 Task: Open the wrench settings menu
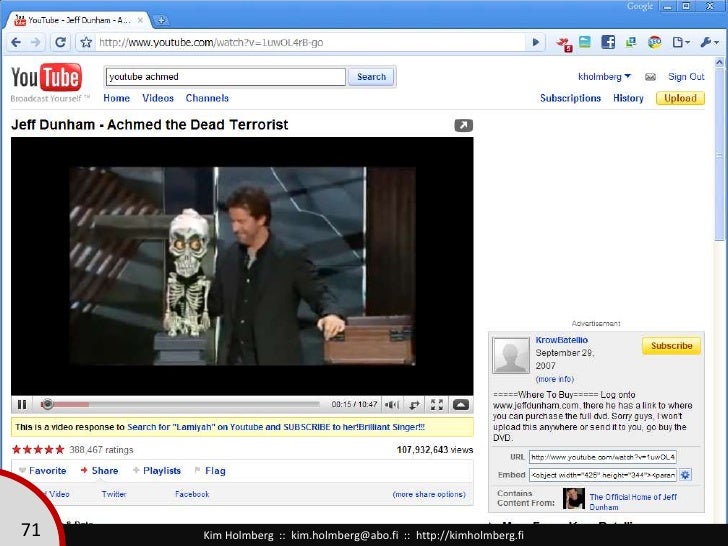coord(709,43)
